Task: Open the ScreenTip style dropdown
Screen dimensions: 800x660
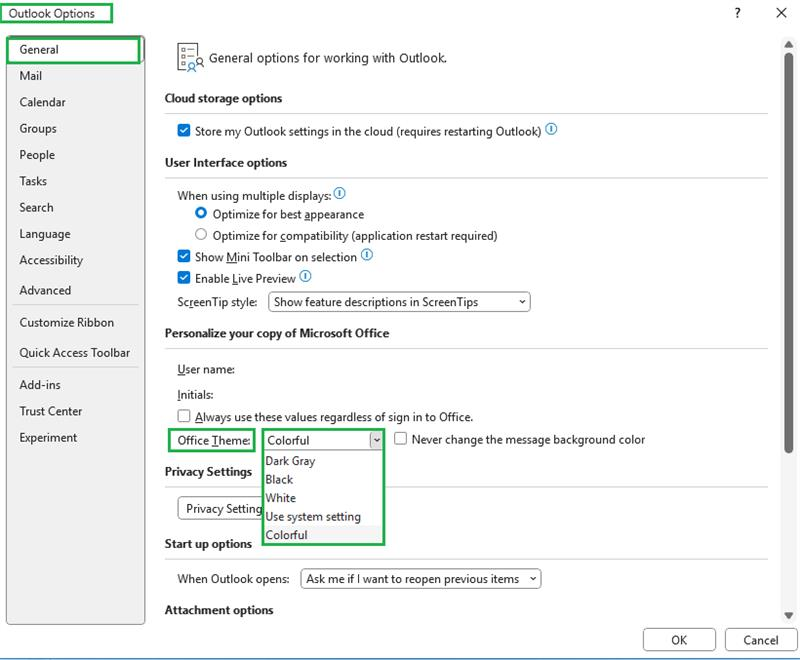Action: (399, 302)
